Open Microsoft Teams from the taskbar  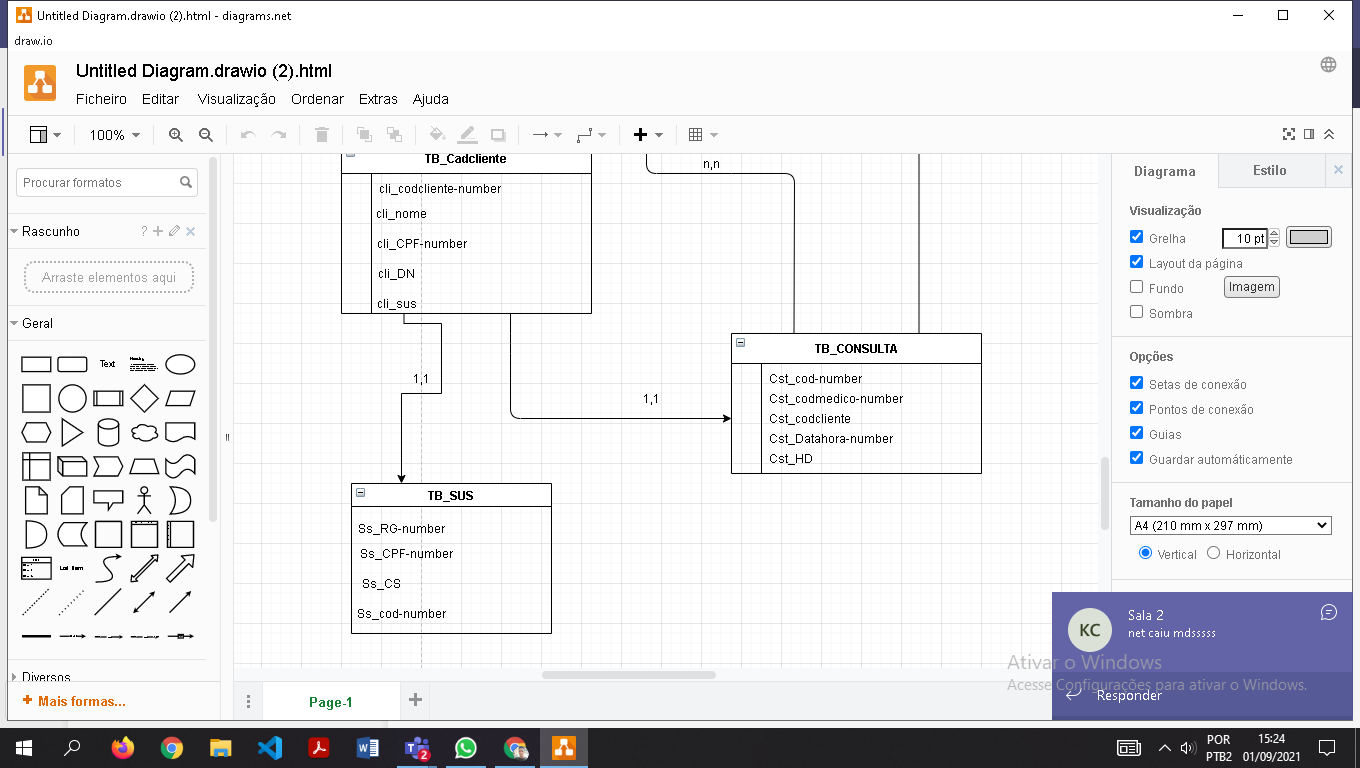(416, 748)
